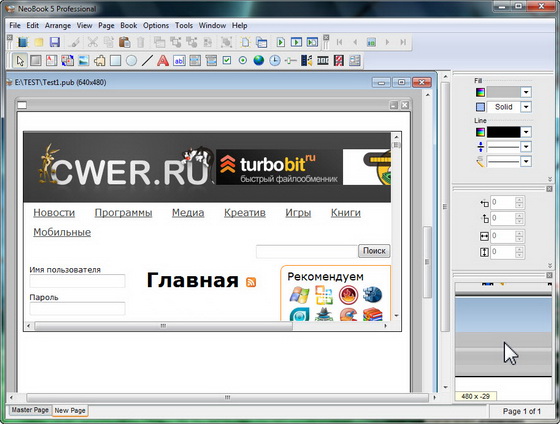The width and height of the screenshot is (560, 424).
Task: Open the Новости link
Action: (x=54, y=213)
